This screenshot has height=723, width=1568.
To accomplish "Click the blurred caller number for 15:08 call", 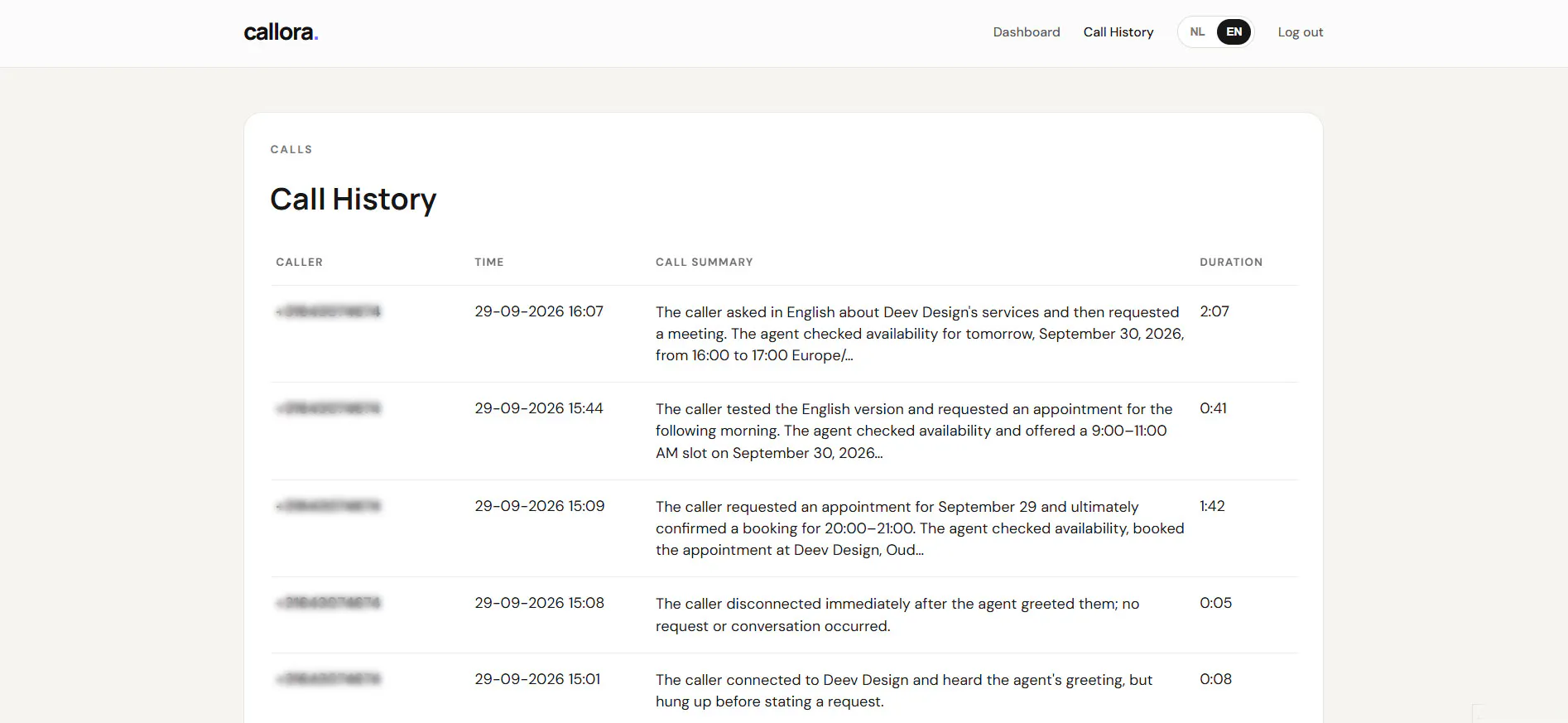I will coord(329,603).
